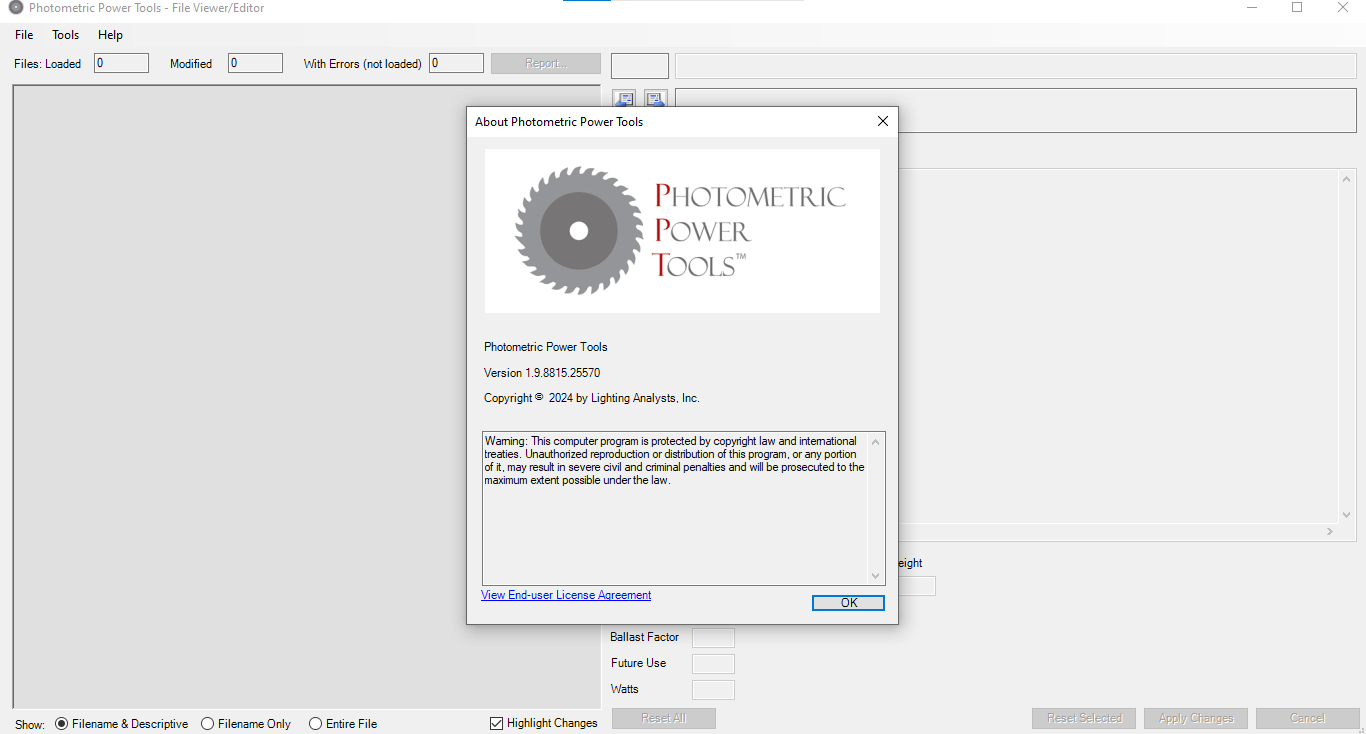This screenshot has height=734, width=1366.
Task: Click right arrow of editor horizontal scrollbar
Action: 1330,532
